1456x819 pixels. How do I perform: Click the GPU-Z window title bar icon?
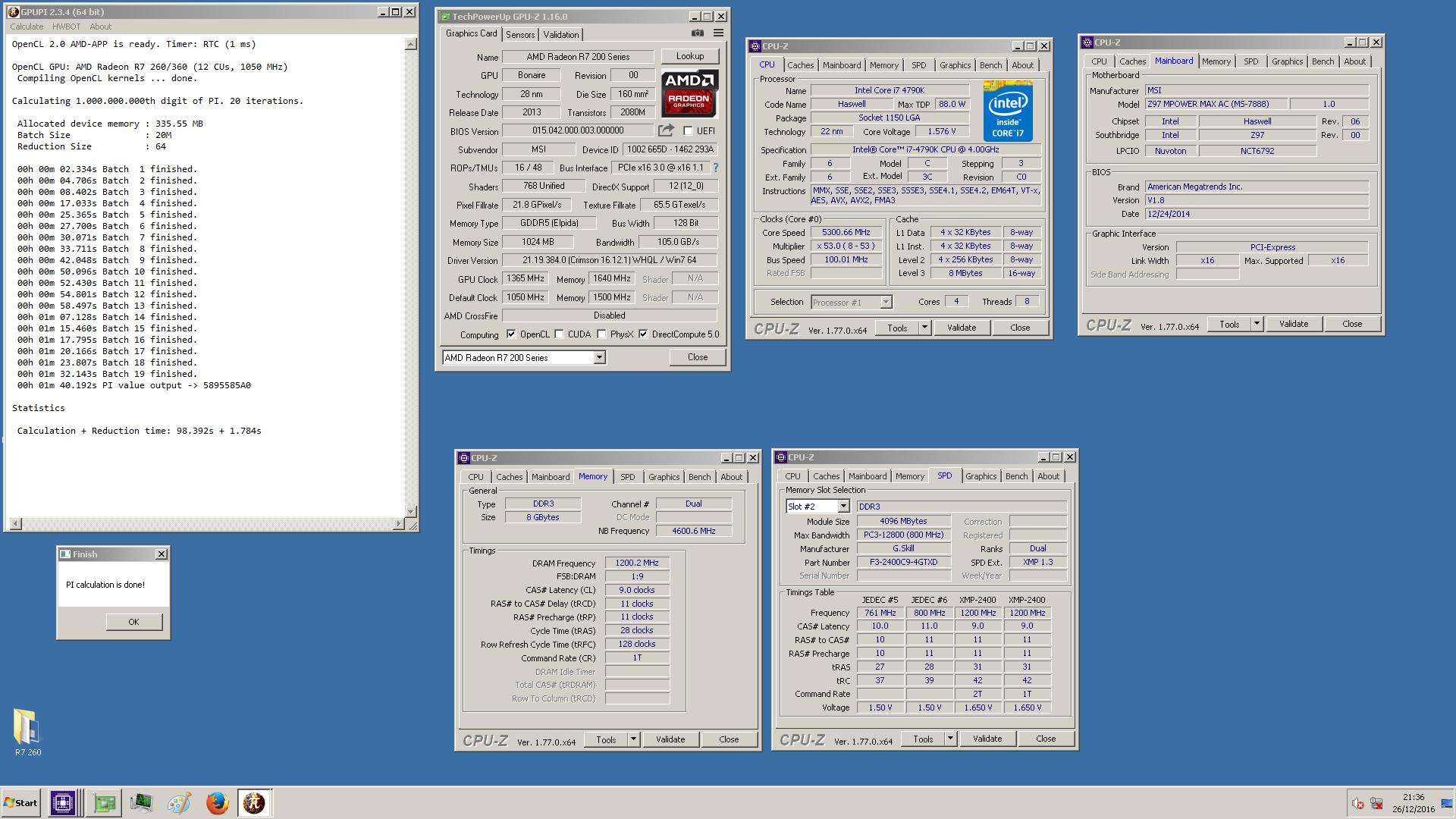[445, 17]
